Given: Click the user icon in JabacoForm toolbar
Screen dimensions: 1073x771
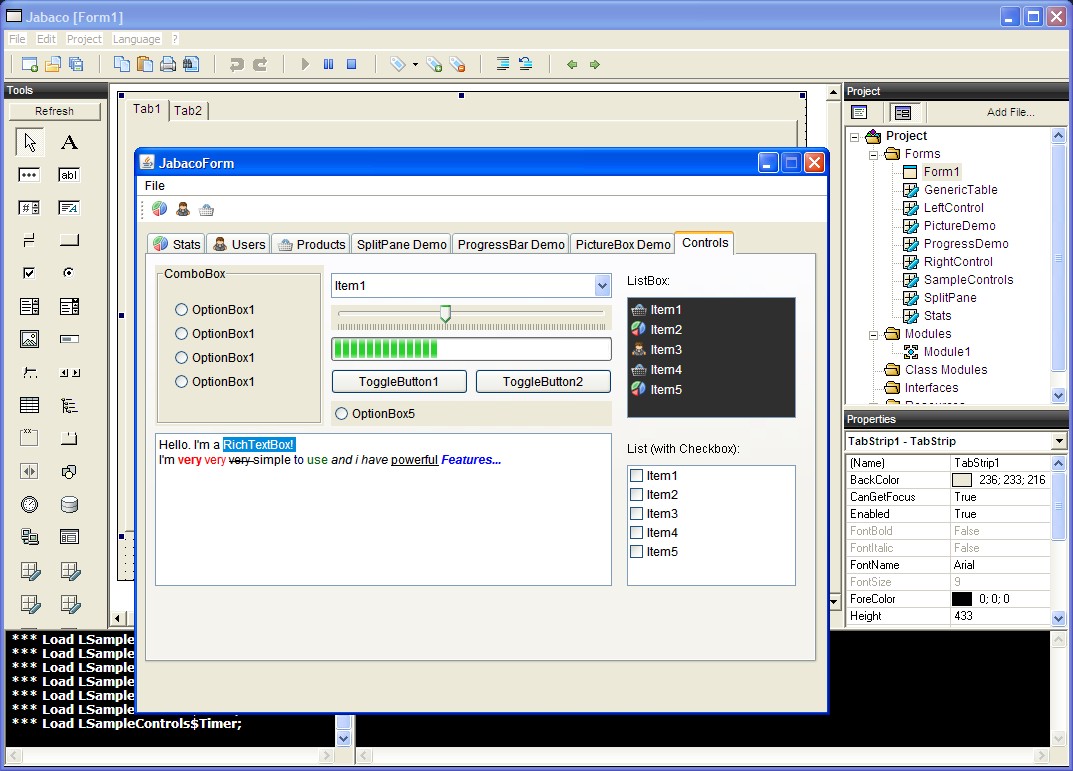Looking at the screenshot, I should click(x=183, y=209).
